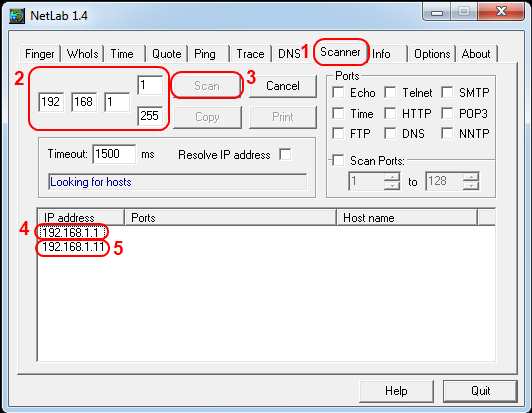Decrease the start port with down arrow

[x=393, y=186]
